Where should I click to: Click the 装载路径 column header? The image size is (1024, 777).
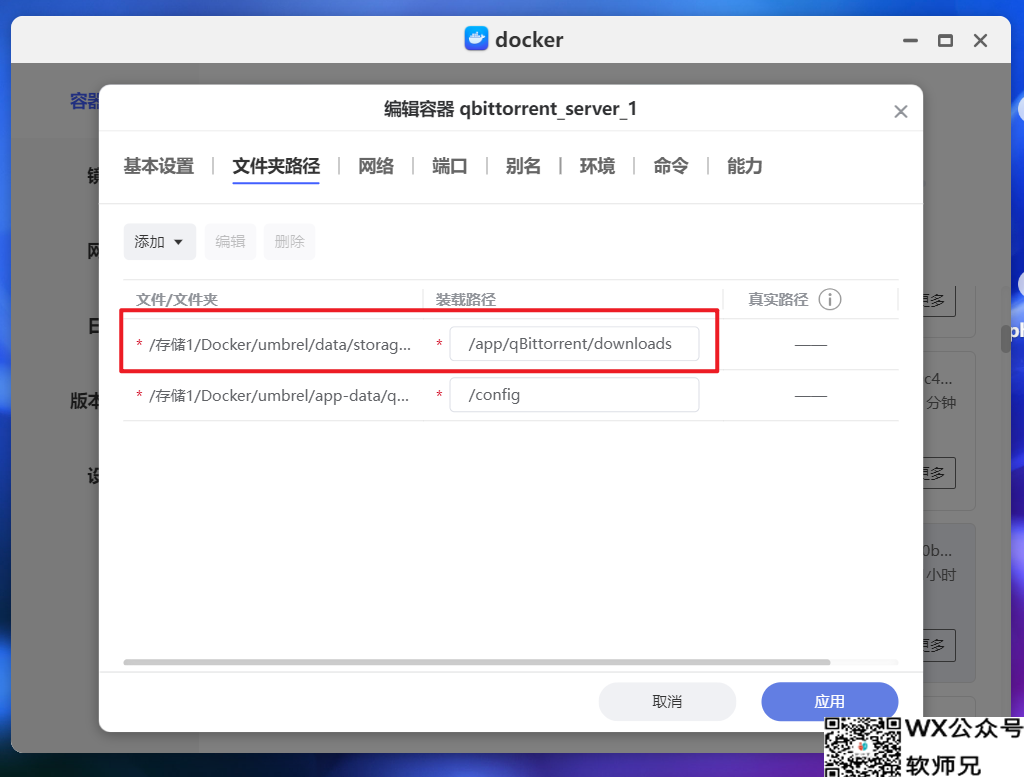tap(466, 300)
